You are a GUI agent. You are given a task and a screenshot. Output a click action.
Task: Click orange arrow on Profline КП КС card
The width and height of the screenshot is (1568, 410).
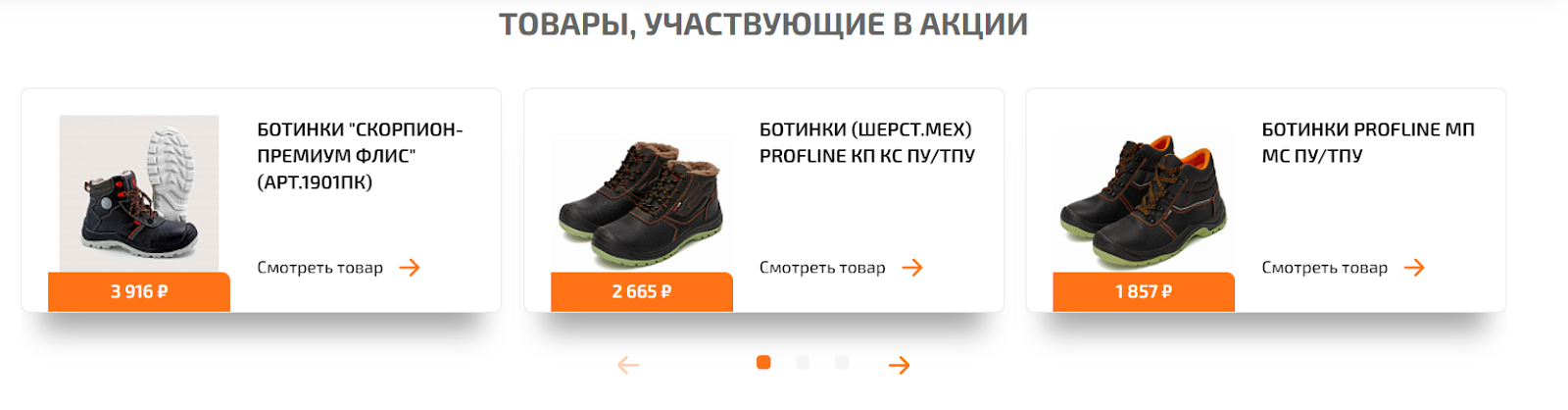tap(912, 268)
